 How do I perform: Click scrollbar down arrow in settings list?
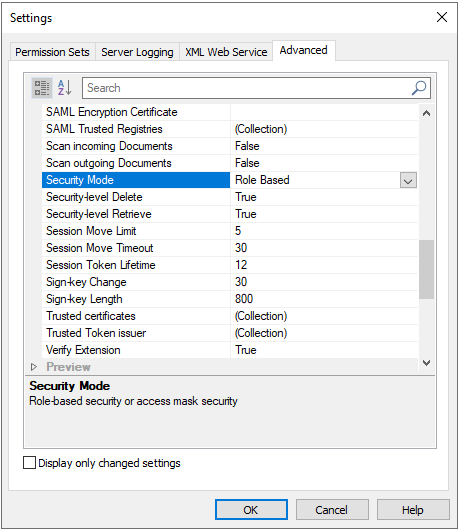click(x=426, y=363)
